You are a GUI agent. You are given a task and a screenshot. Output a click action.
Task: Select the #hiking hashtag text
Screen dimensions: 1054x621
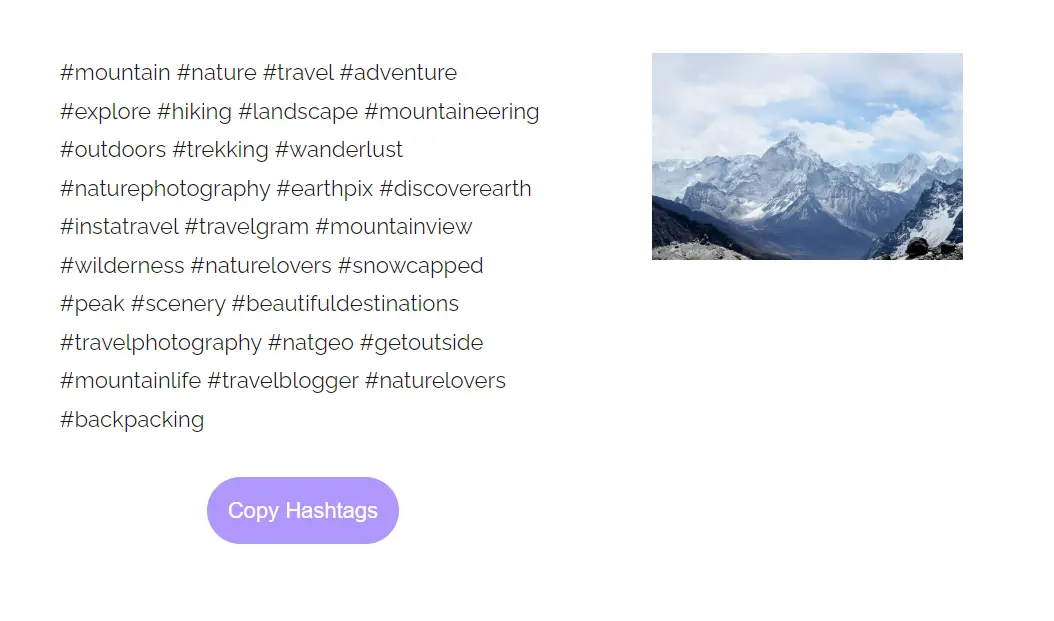point(197,111)
